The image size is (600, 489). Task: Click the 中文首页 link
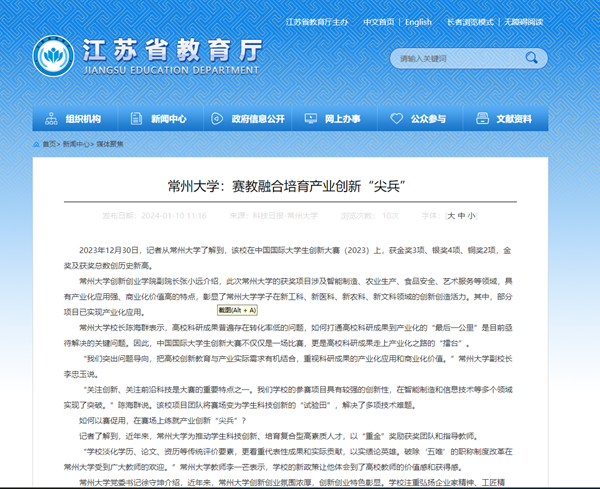pos(378,22)
